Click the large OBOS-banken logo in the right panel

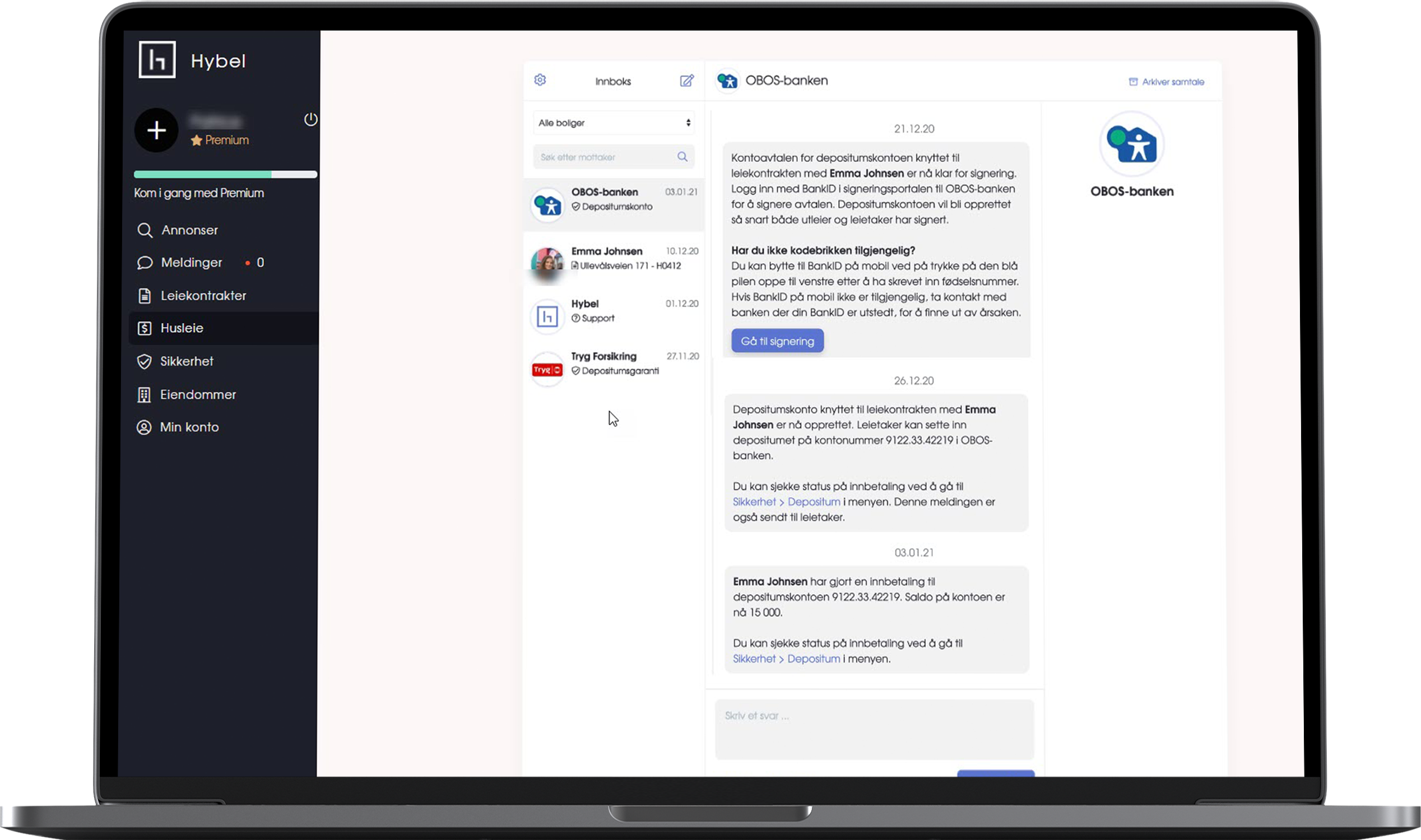[1132, 144]
